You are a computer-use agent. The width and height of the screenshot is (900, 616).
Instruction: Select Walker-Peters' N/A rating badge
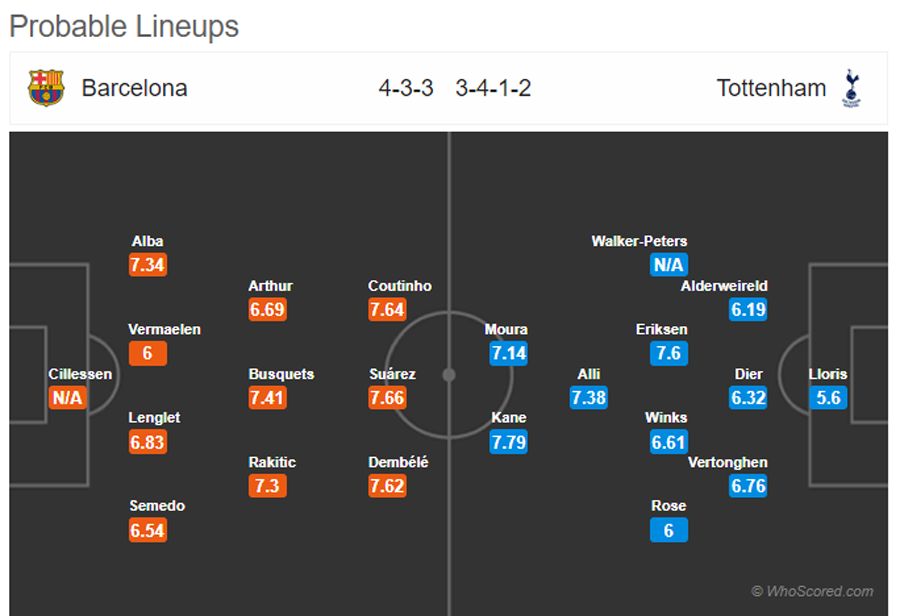click(669, 265)
